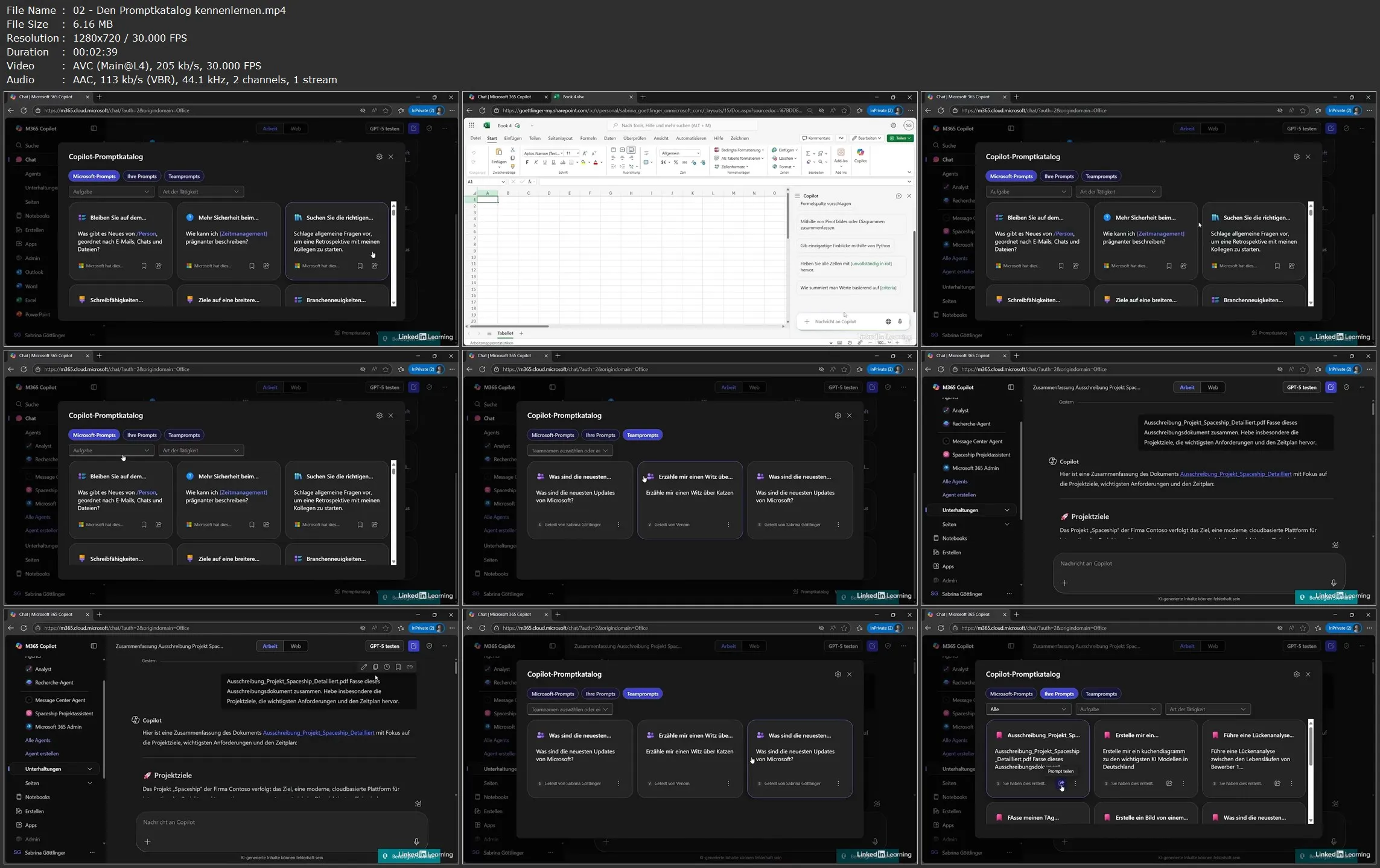Toggle italic (K) in the Excel ribbon
Screen dimensions: 1380x868
tap(536, 162)
